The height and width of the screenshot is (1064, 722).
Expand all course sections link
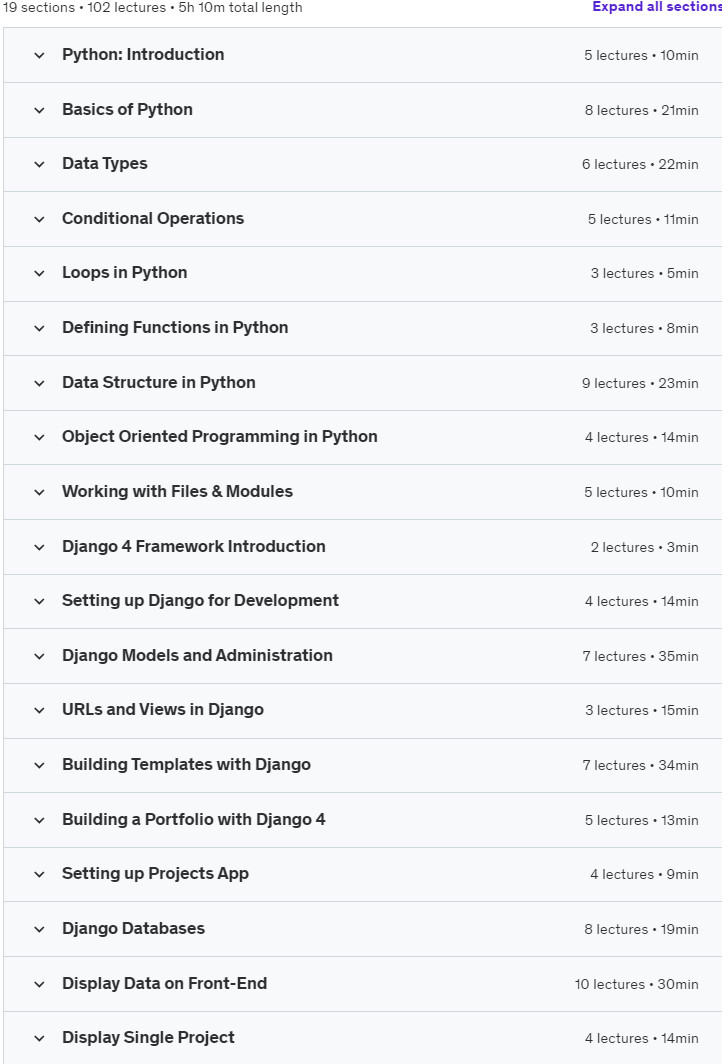click(x=657, y=7)
